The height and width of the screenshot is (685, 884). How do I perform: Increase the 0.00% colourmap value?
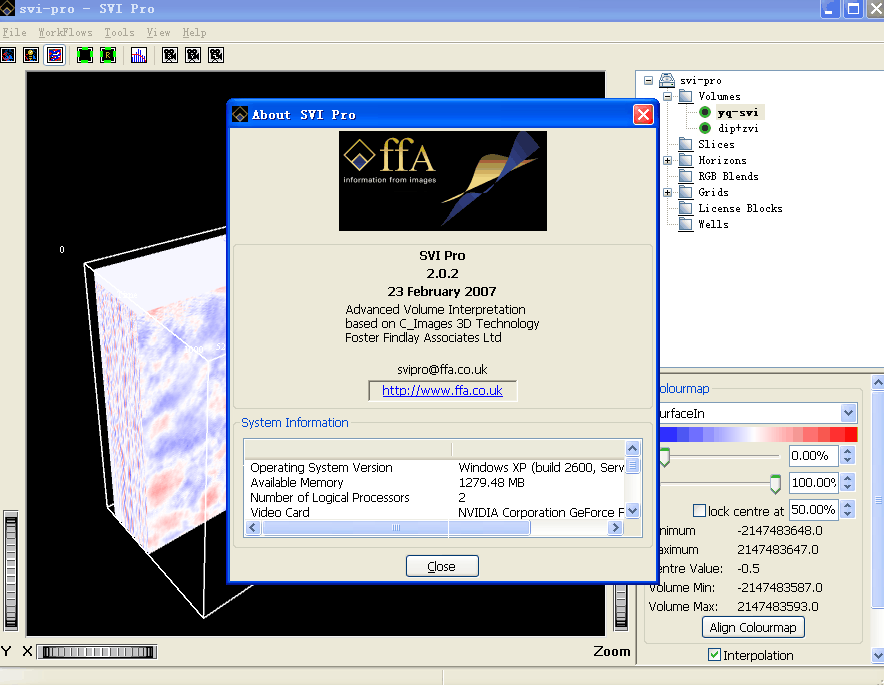tap(847, 450)
